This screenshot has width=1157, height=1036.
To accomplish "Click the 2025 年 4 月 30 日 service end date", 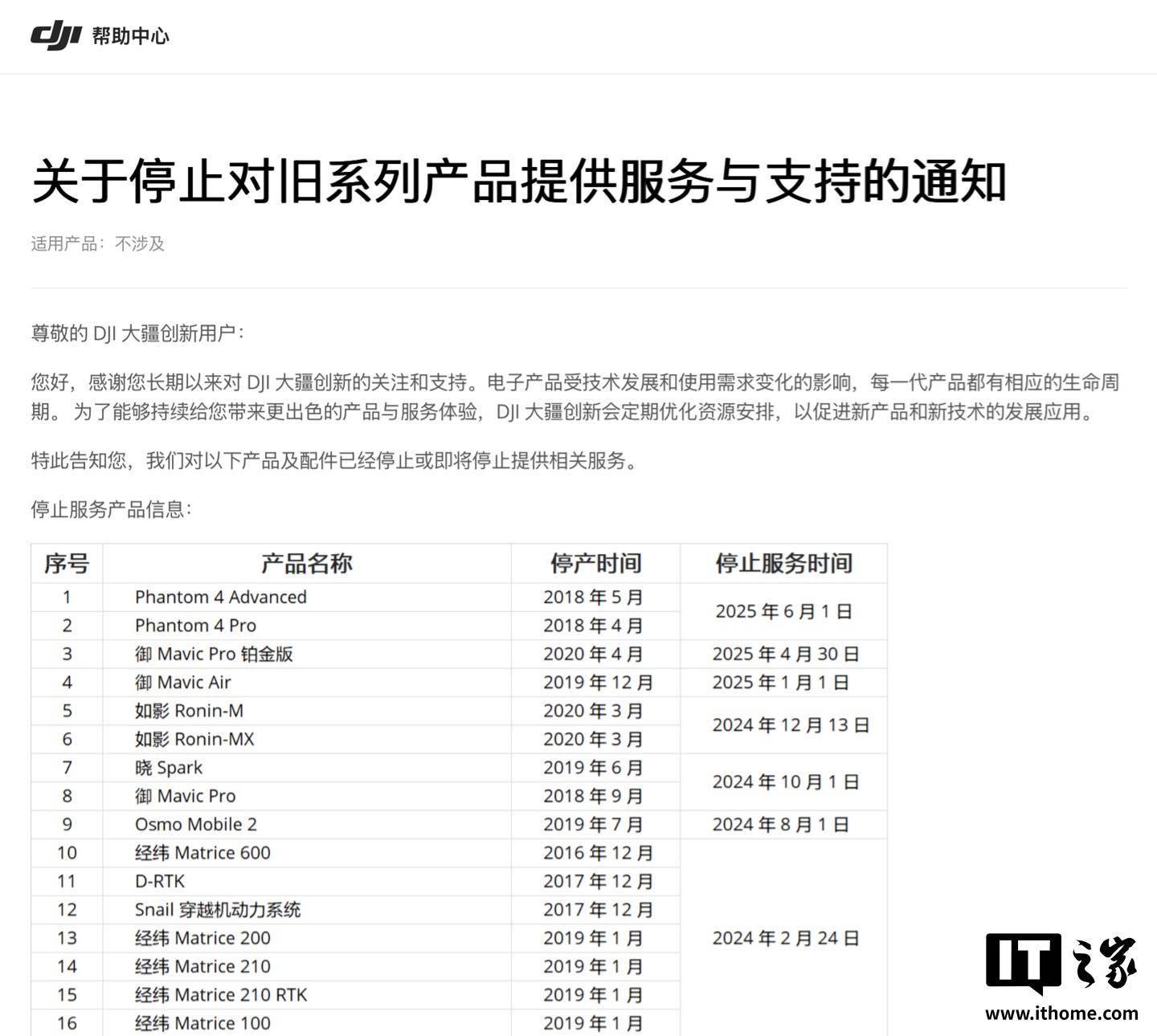I will [786, 655].
